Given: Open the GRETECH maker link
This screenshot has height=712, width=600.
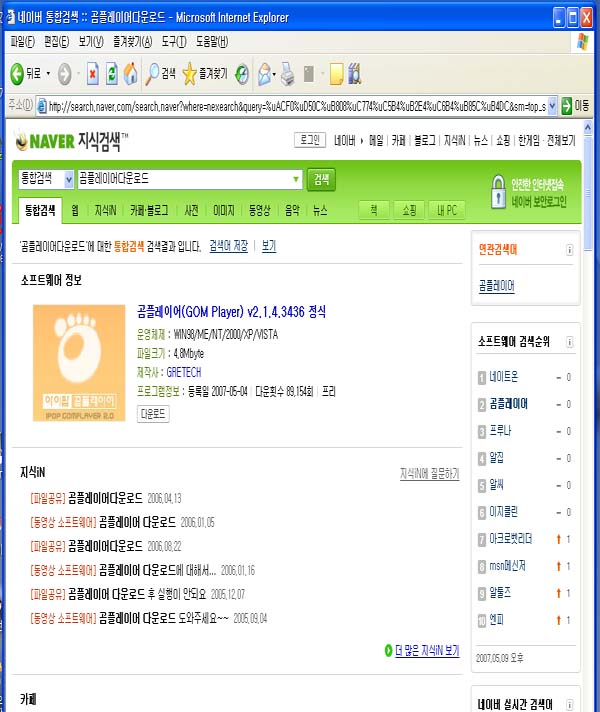Looking at the screenshot, I should 183,372.
